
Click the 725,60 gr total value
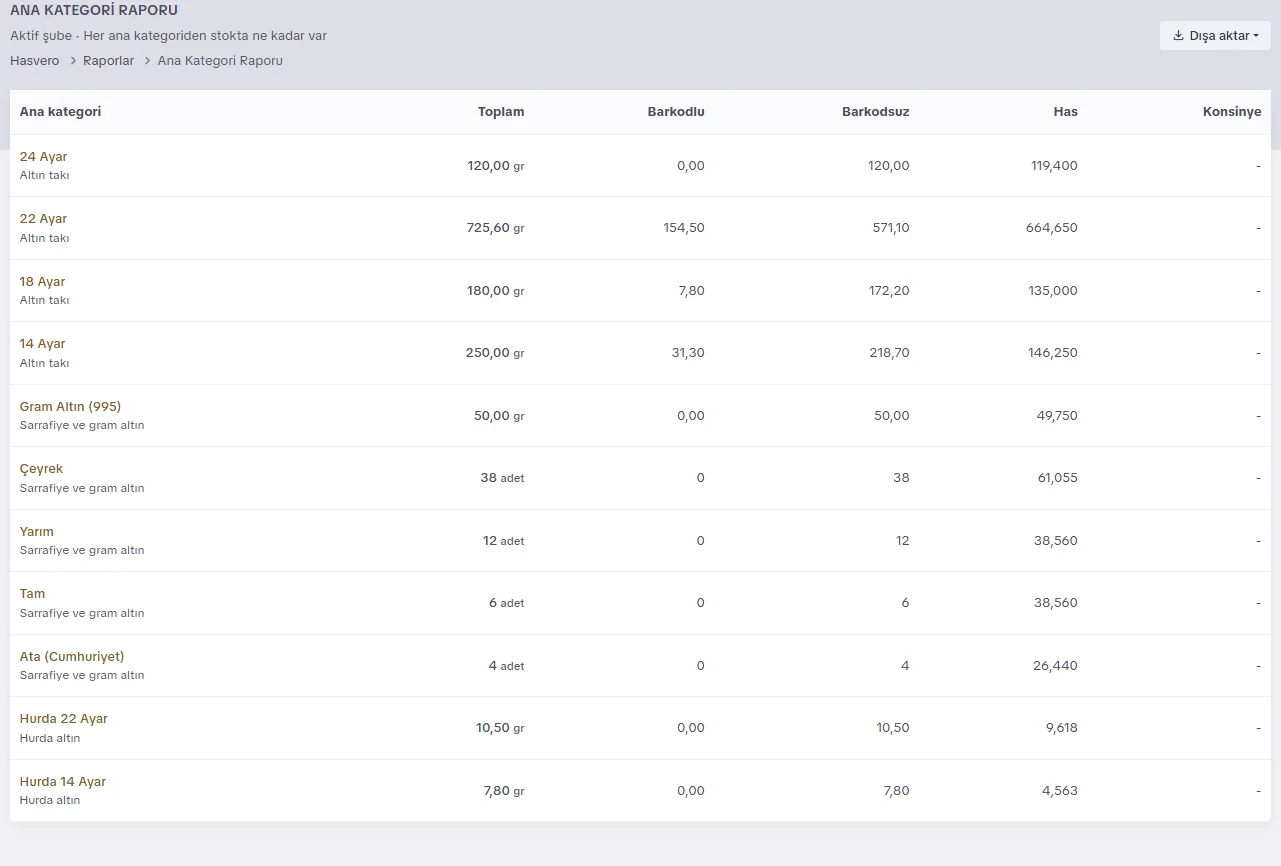pos(496,228)
